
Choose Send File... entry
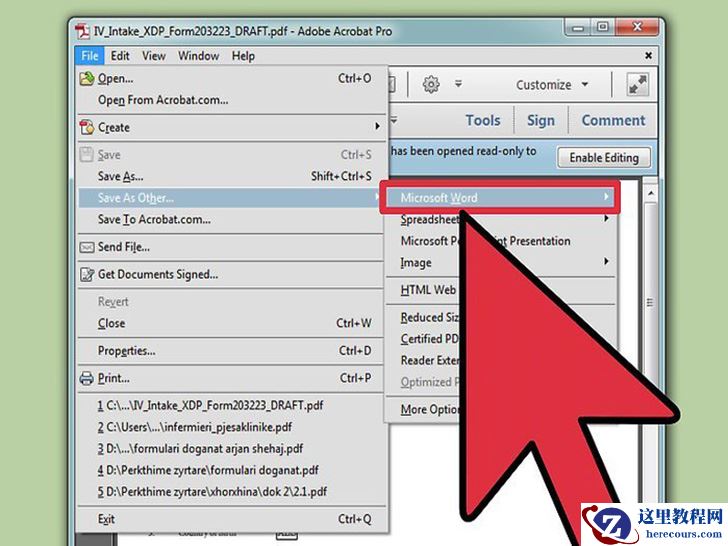coord(232,247)
